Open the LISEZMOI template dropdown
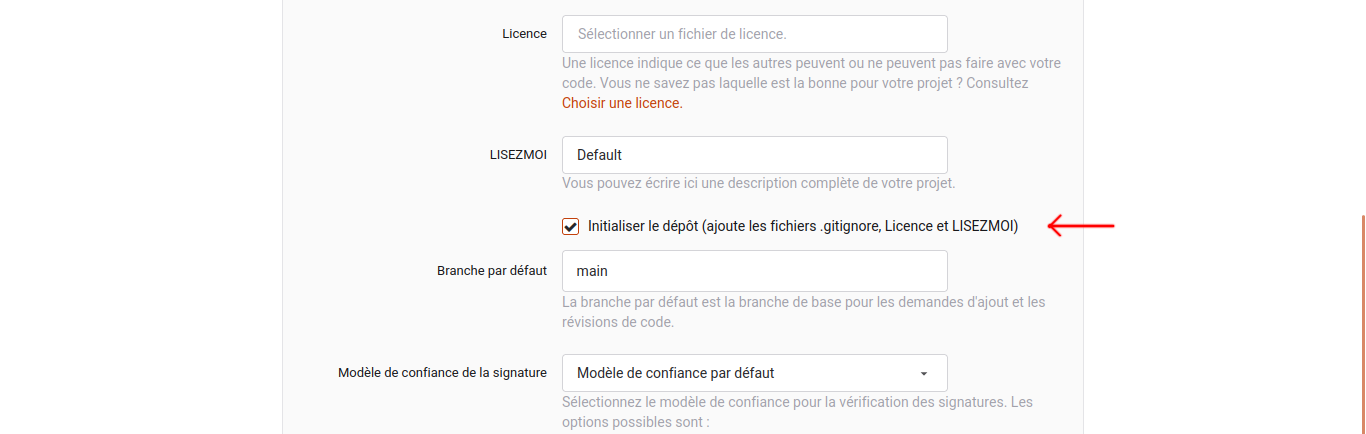This screenshot has width=1366, height=434. pos(754,155)
